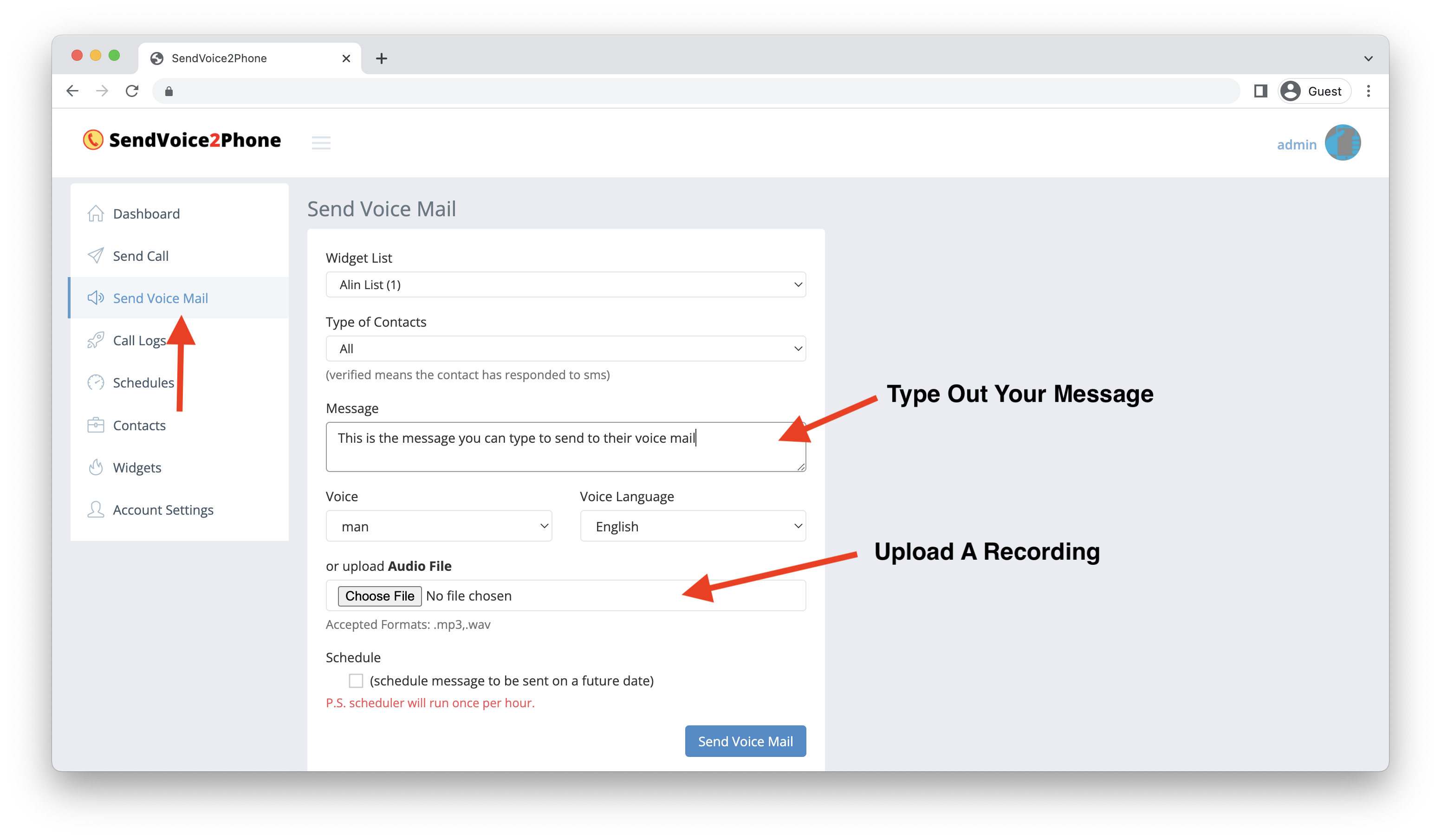This screenshot has width=1441, height=840.
Task: Open Call Logs in the sidebar
Action: click(179, 340)
